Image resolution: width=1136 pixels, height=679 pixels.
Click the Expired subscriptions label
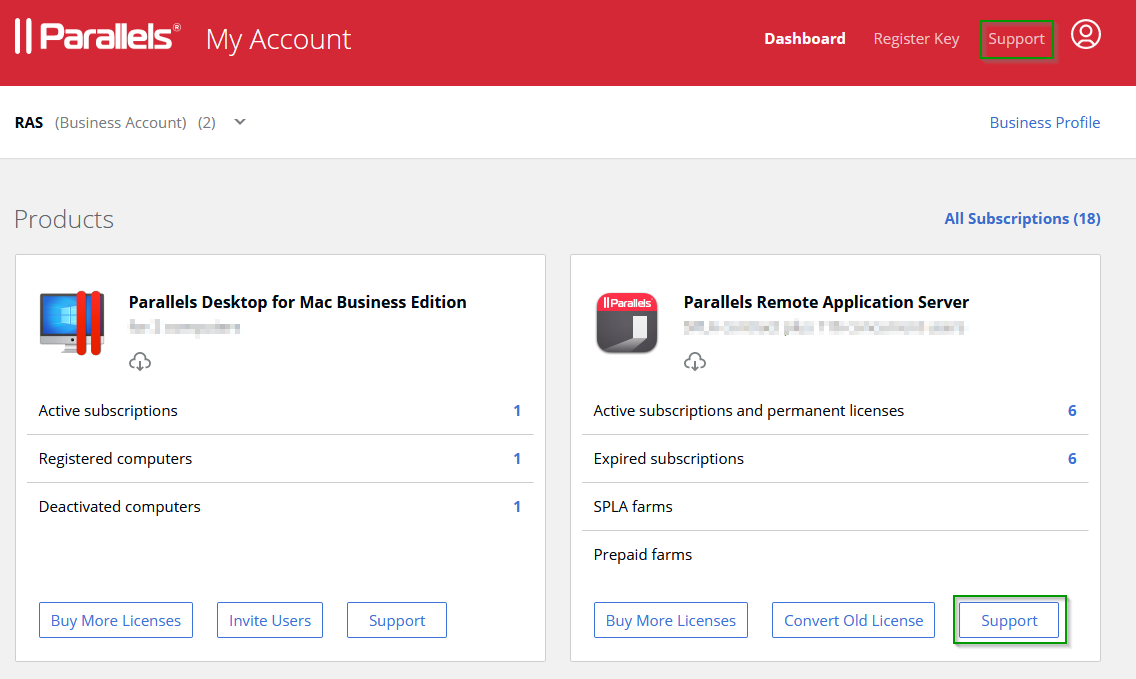(x=668, y=459)
